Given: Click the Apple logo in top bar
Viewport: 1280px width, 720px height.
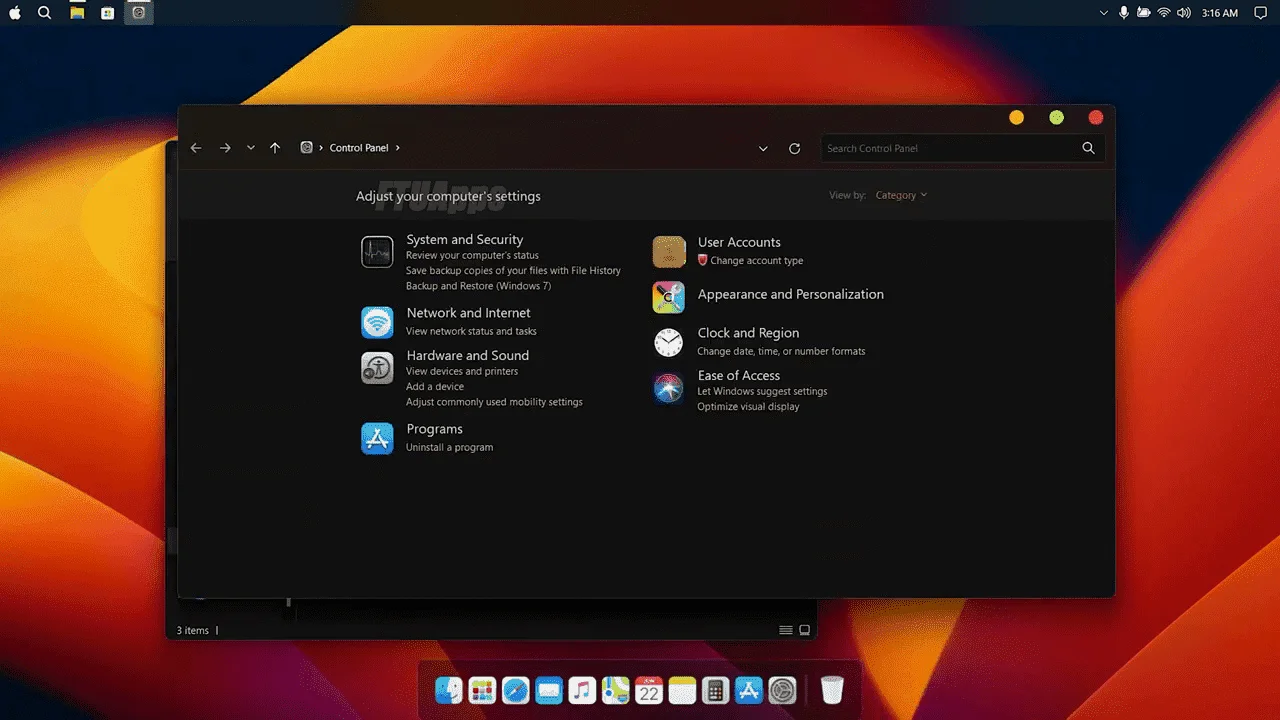Looking at the screenshot, I should [16, 13].
